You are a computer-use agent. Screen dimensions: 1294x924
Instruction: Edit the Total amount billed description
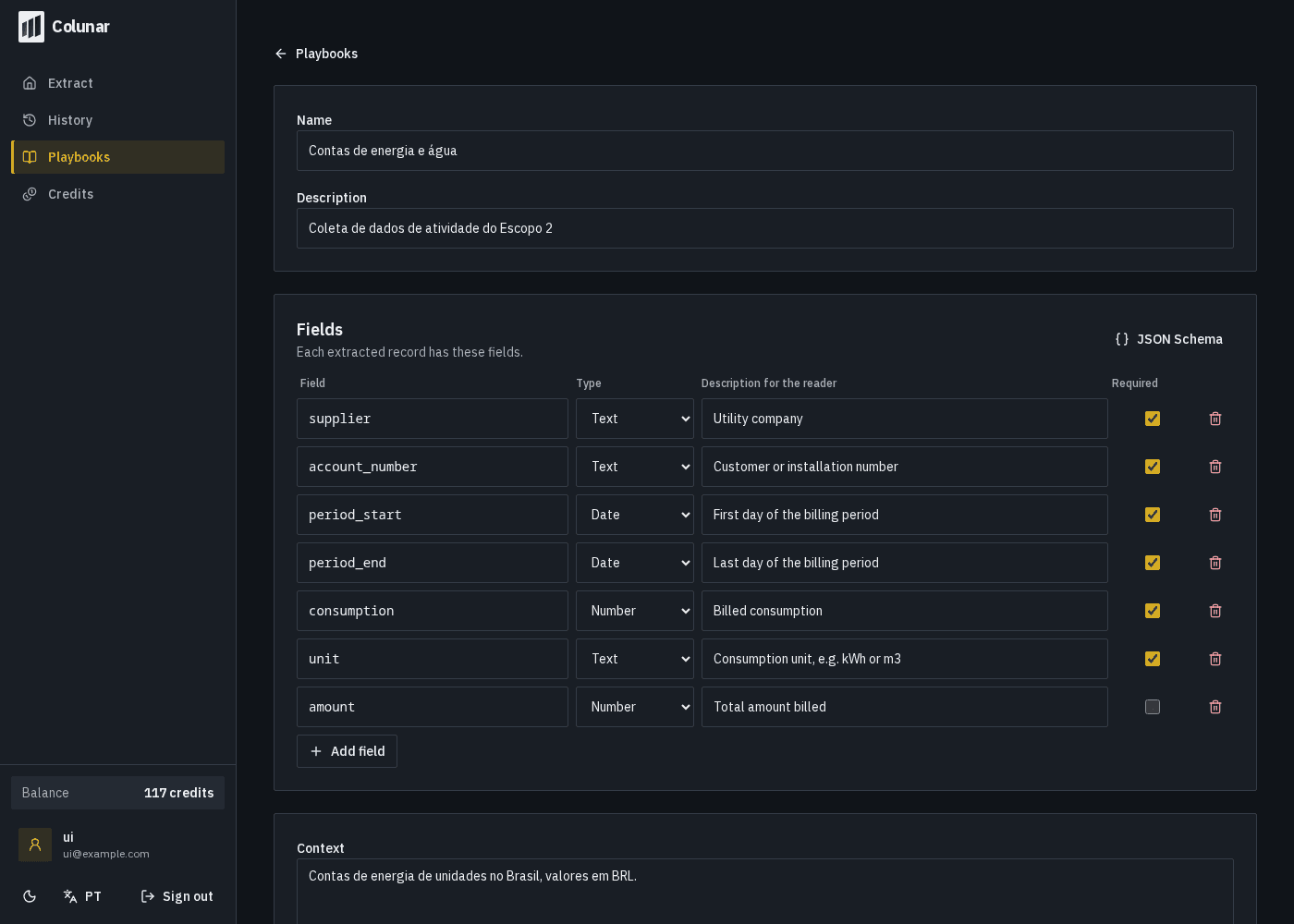point(905,707)
